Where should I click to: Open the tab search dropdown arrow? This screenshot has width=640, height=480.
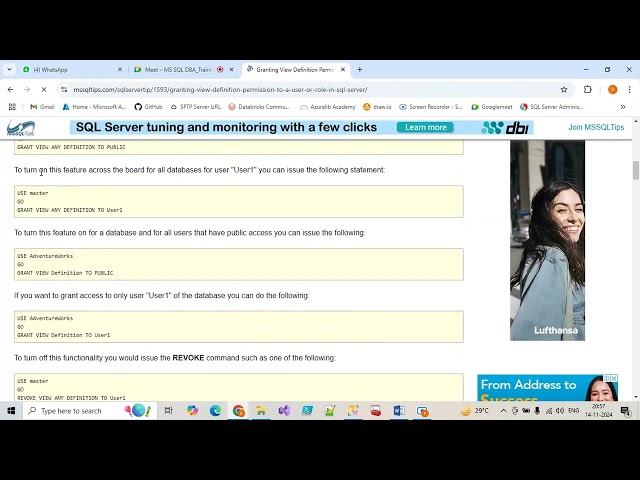(x=9, y=70)
